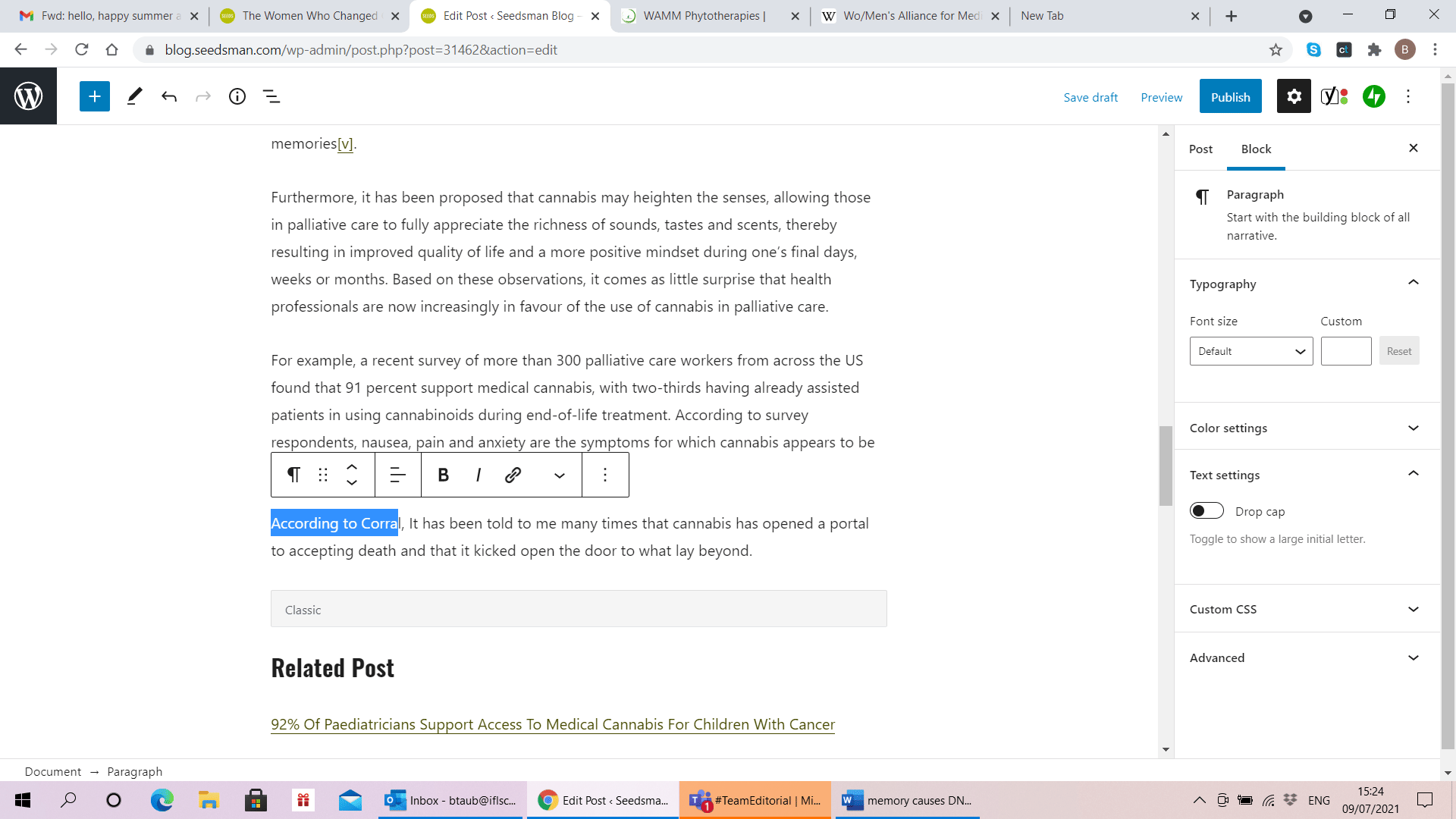
Task: Open Microsoft Word in the taskbar
Action: coord(906,800)
